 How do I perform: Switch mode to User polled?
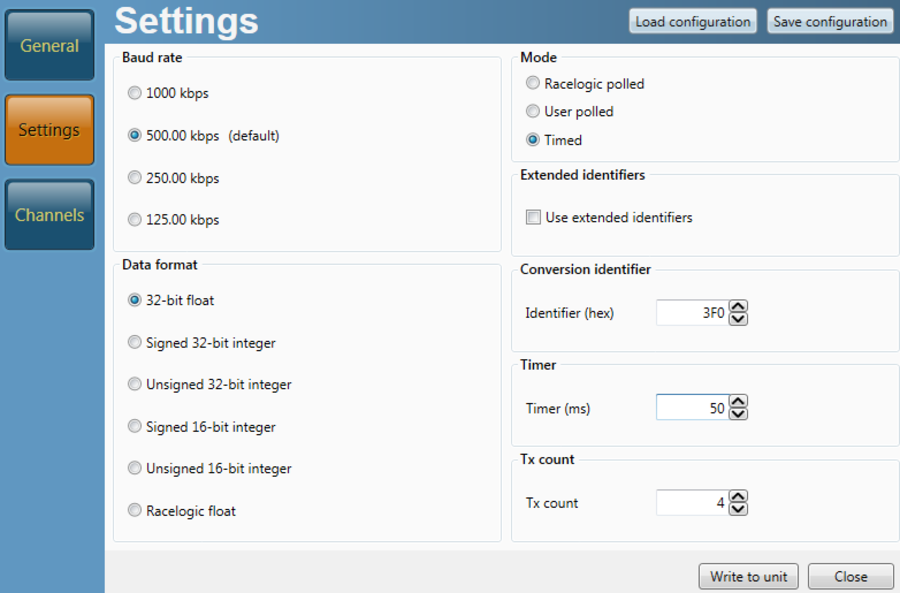[x=533, y=112]
